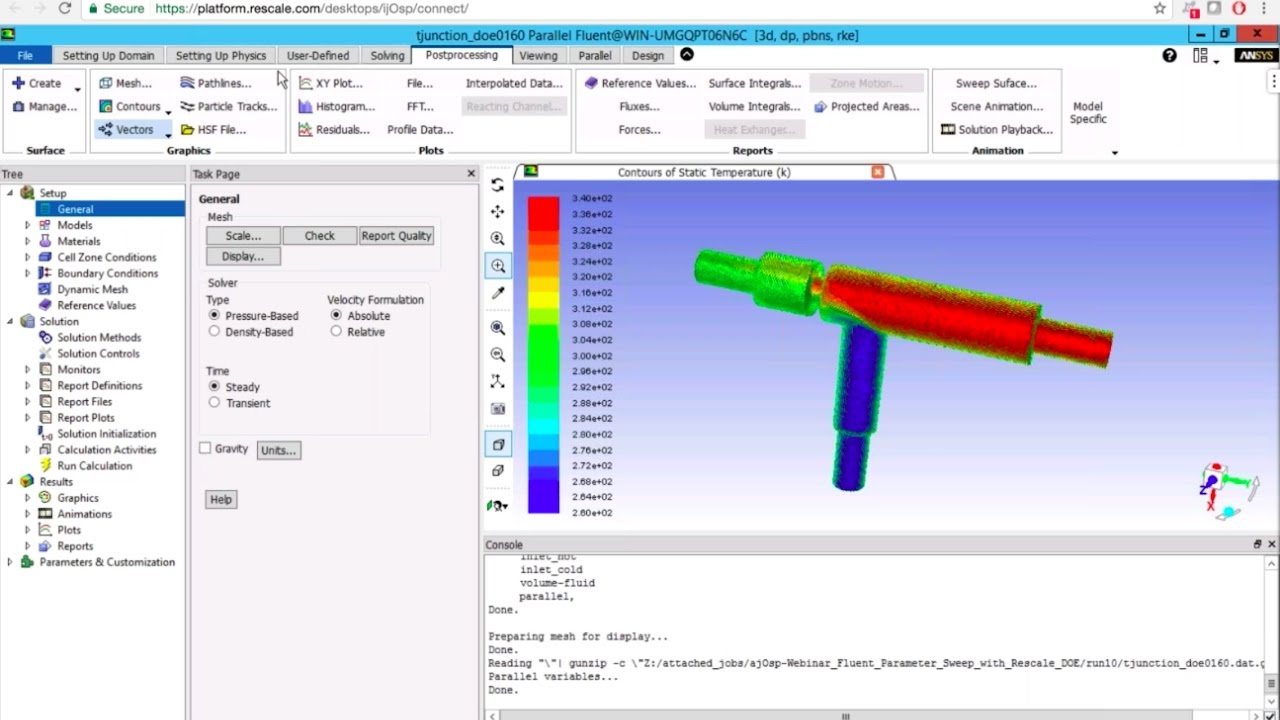
Task: Select the probe eyedropper tool
Action: 497,293
